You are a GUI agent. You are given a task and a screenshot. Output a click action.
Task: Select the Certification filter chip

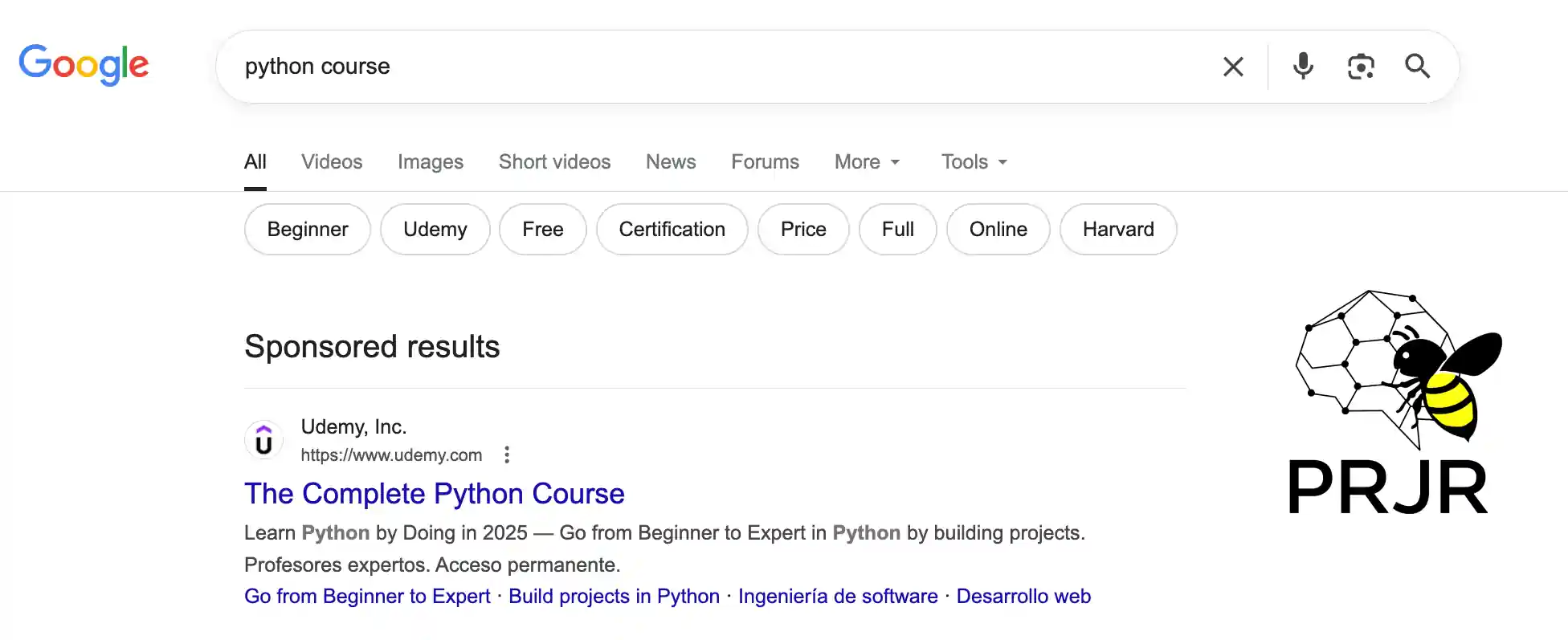pyautogui.click(x=672, y=230)
